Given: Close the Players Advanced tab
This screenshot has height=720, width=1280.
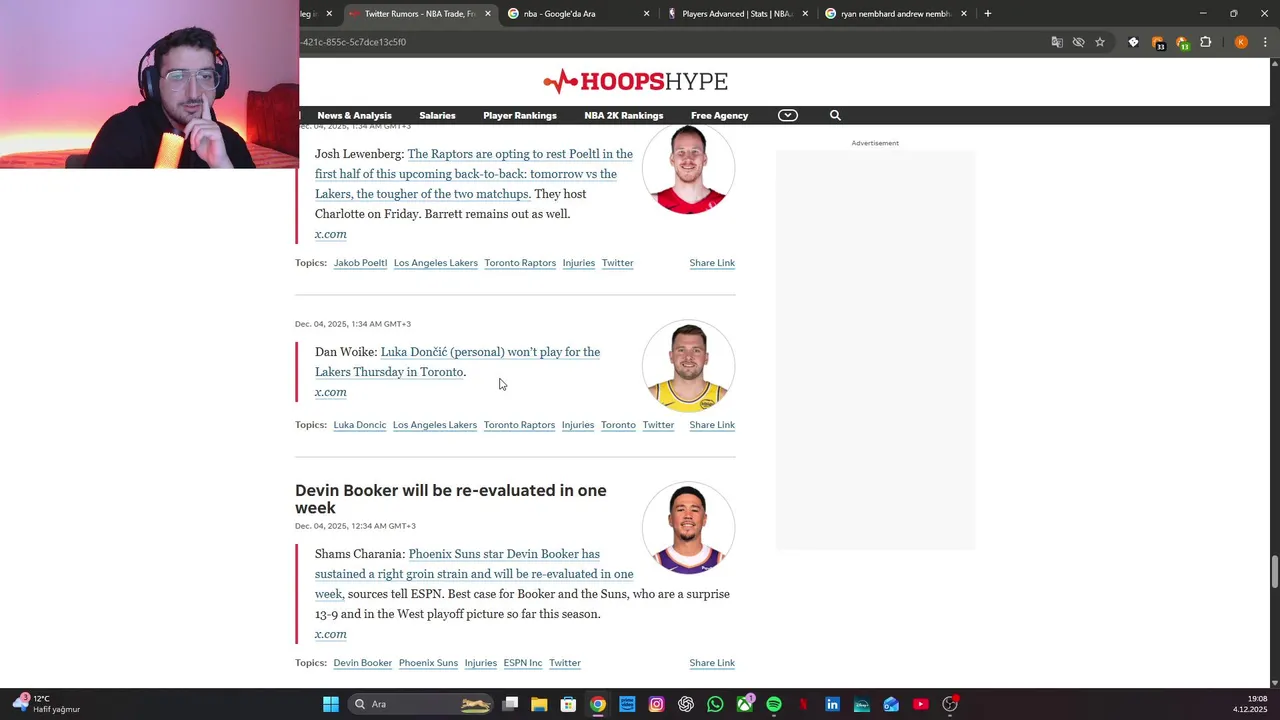Looking at the screenshot, I should tap(805, 14).
